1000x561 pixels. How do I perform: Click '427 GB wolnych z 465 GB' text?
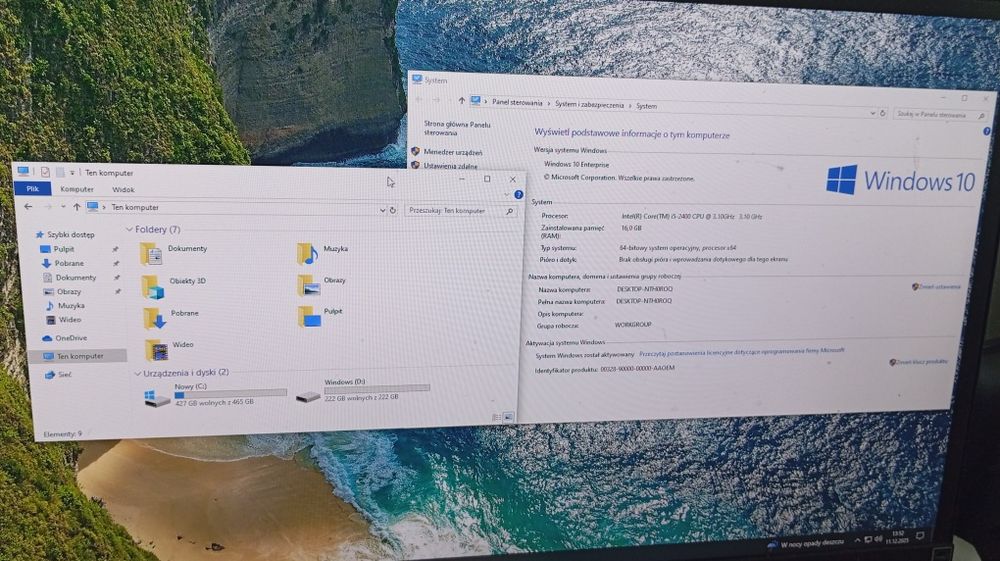(214, 403)
